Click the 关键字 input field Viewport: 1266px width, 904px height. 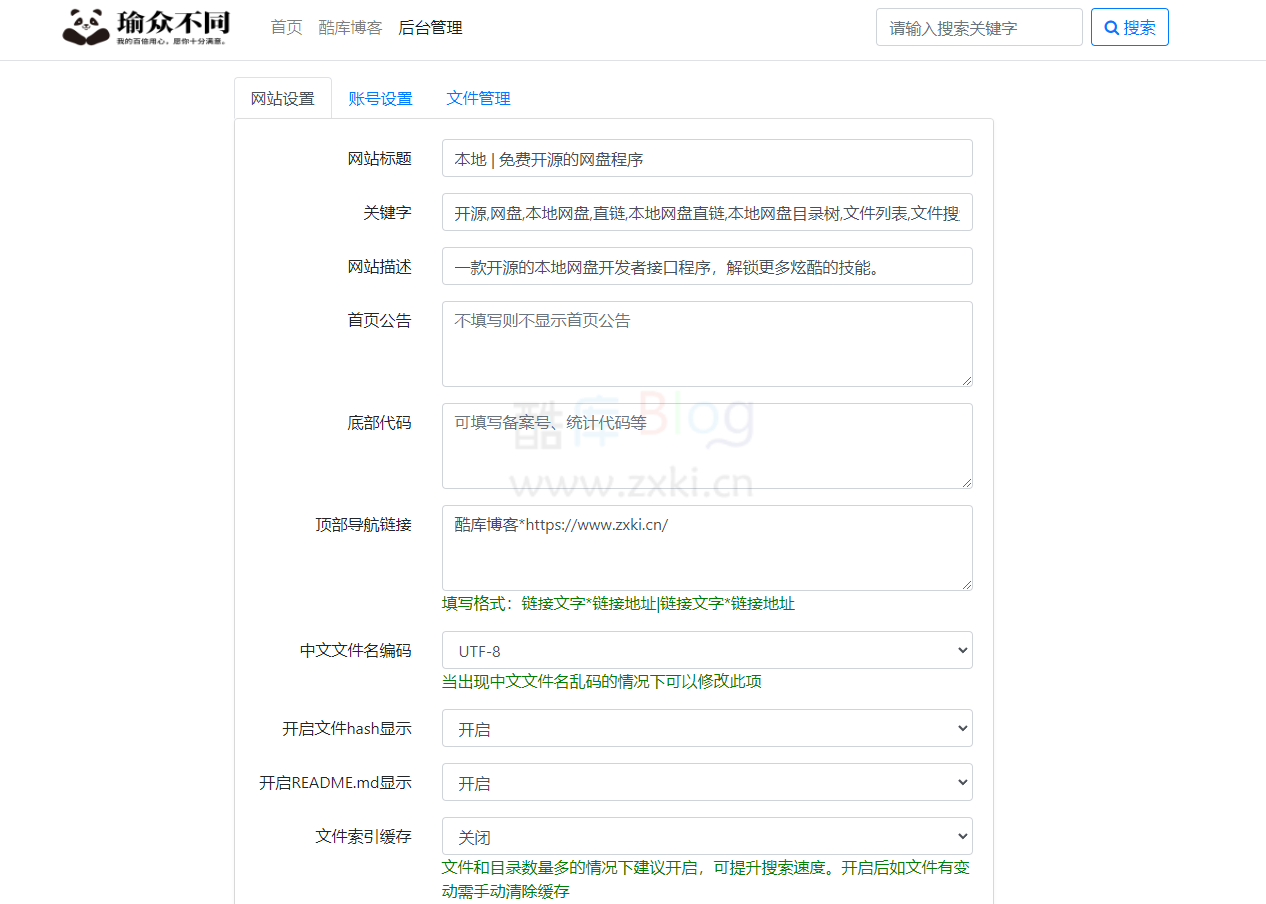tap(707, 212)
